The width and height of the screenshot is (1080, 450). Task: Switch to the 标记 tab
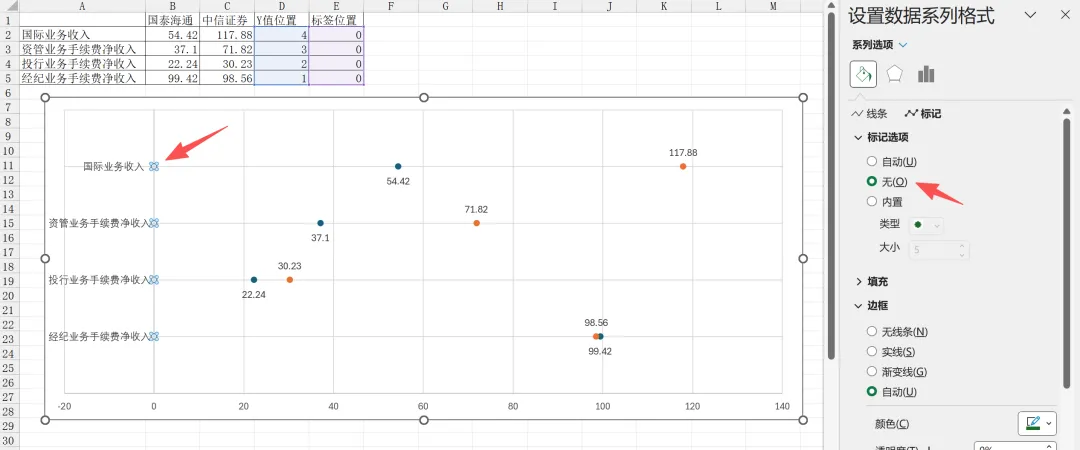(923, 114)
